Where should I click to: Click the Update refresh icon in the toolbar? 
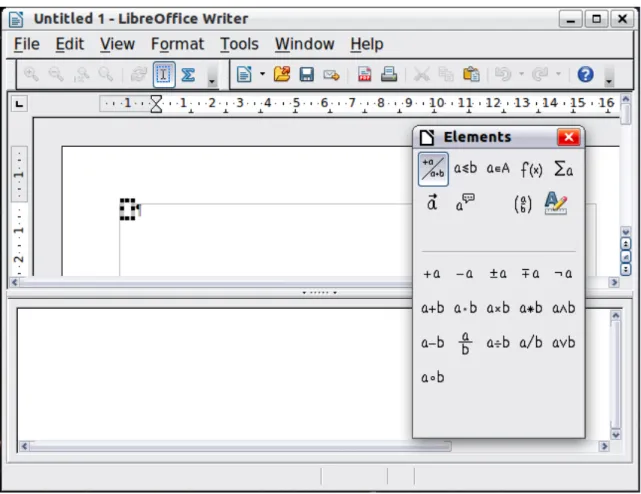coord(139,74)
